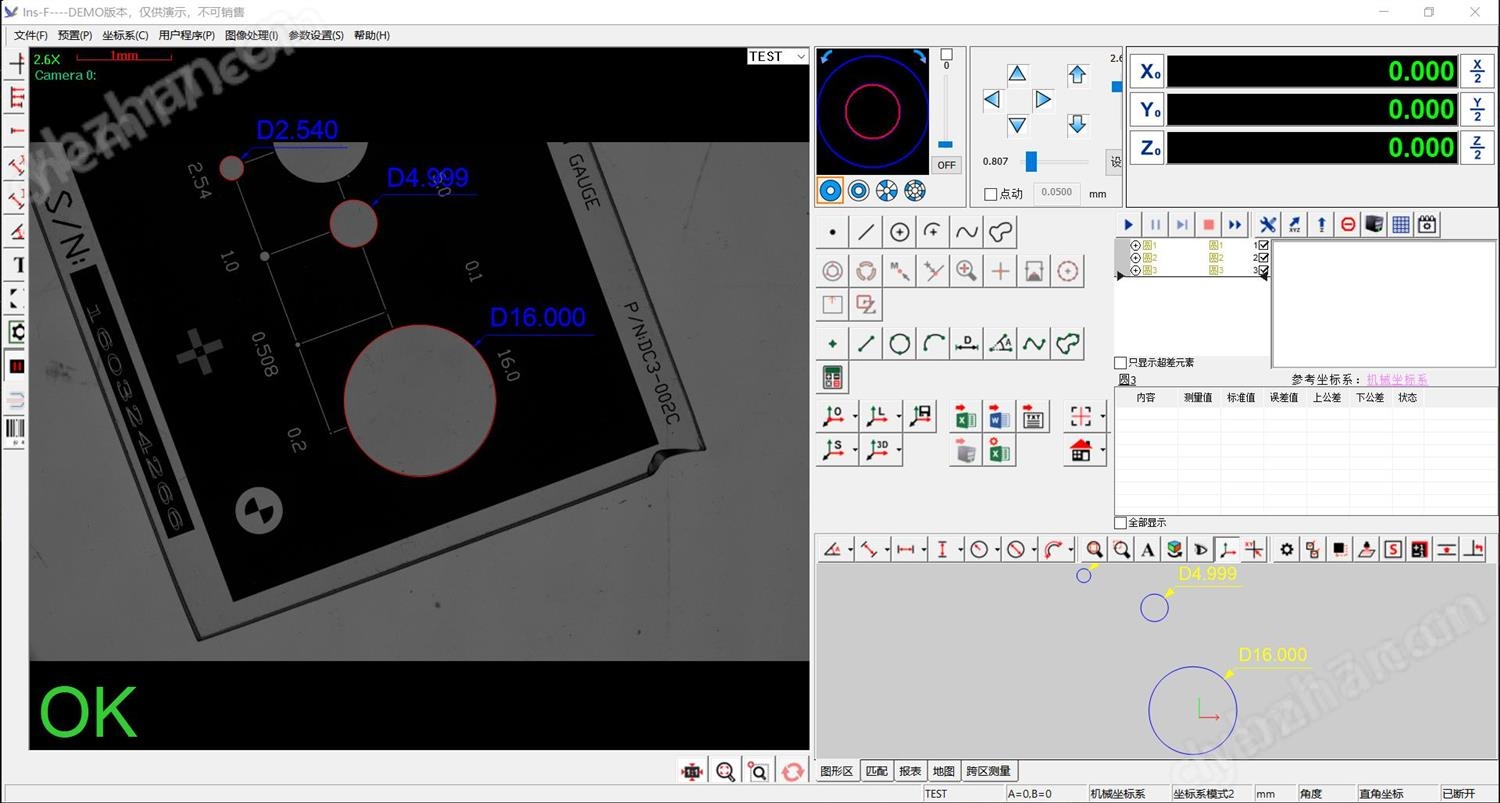This screenshot has height=803, width=1500.
Task: Select the green construct-arc tool
Action: coord(933,344)
